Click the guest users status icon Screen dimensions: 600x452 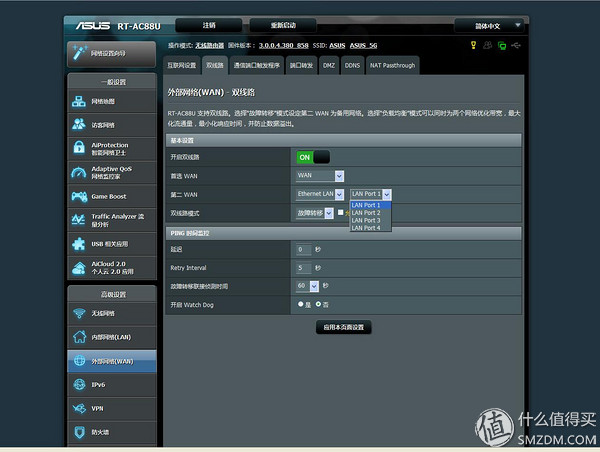487,45
